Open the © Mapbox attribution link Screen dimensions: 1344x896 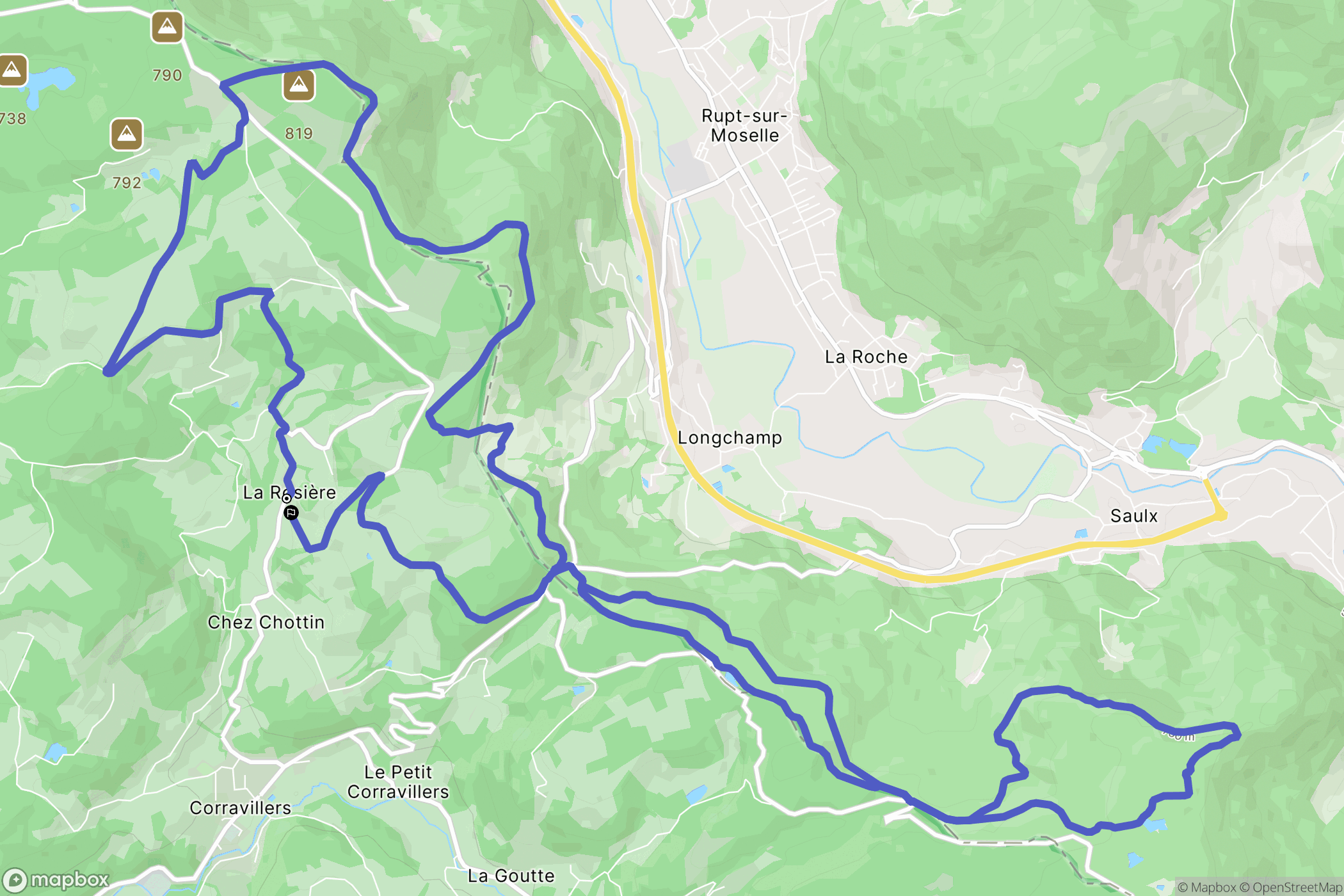pyautogui.click(x=1207, y=887)
